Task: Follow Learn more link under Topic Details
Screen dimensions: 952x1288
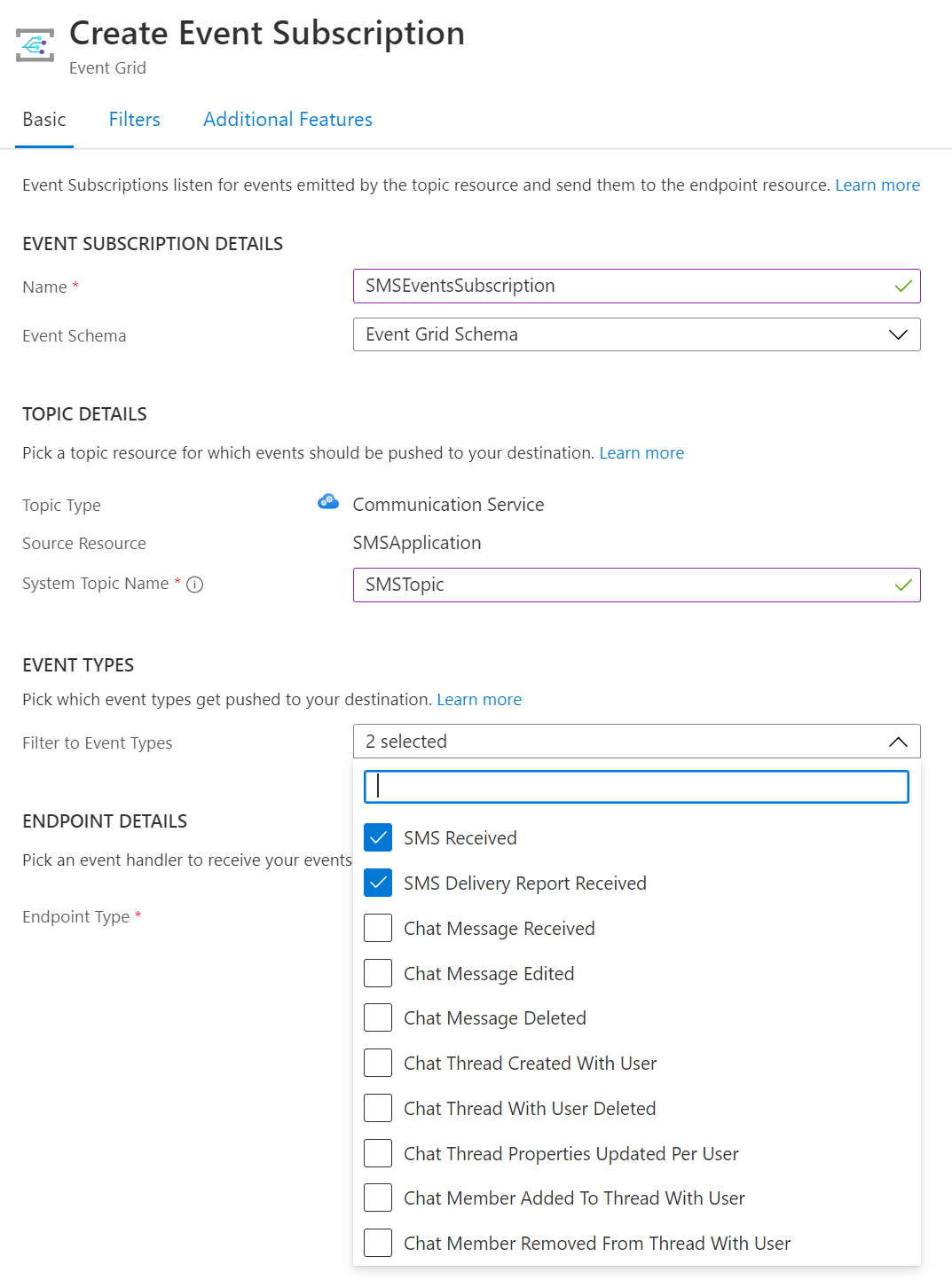Action: (x=641, y=453)
